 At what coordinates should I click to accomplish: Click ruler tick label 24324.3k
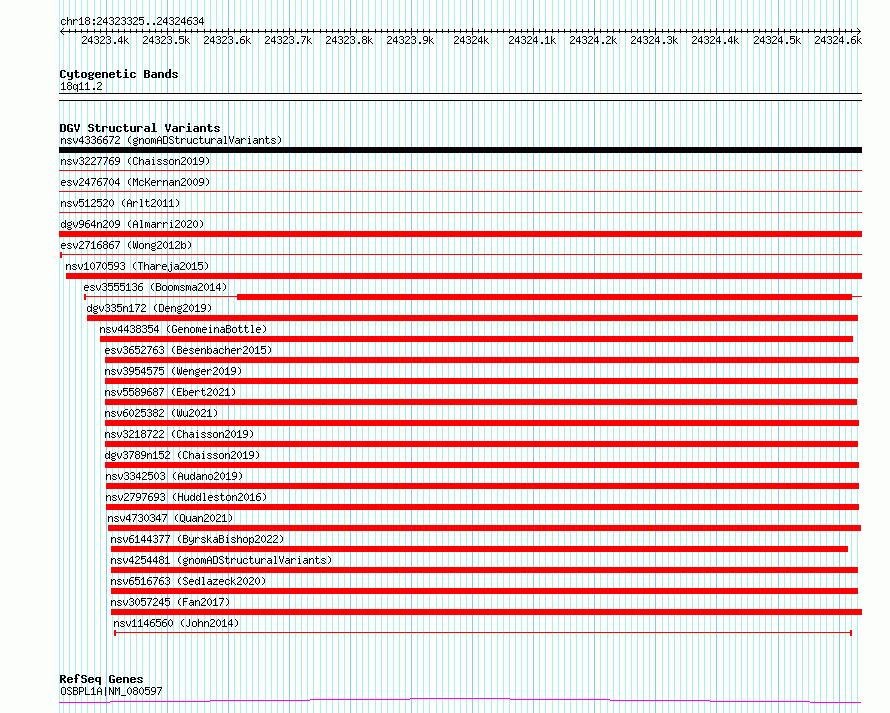(654, 40)
